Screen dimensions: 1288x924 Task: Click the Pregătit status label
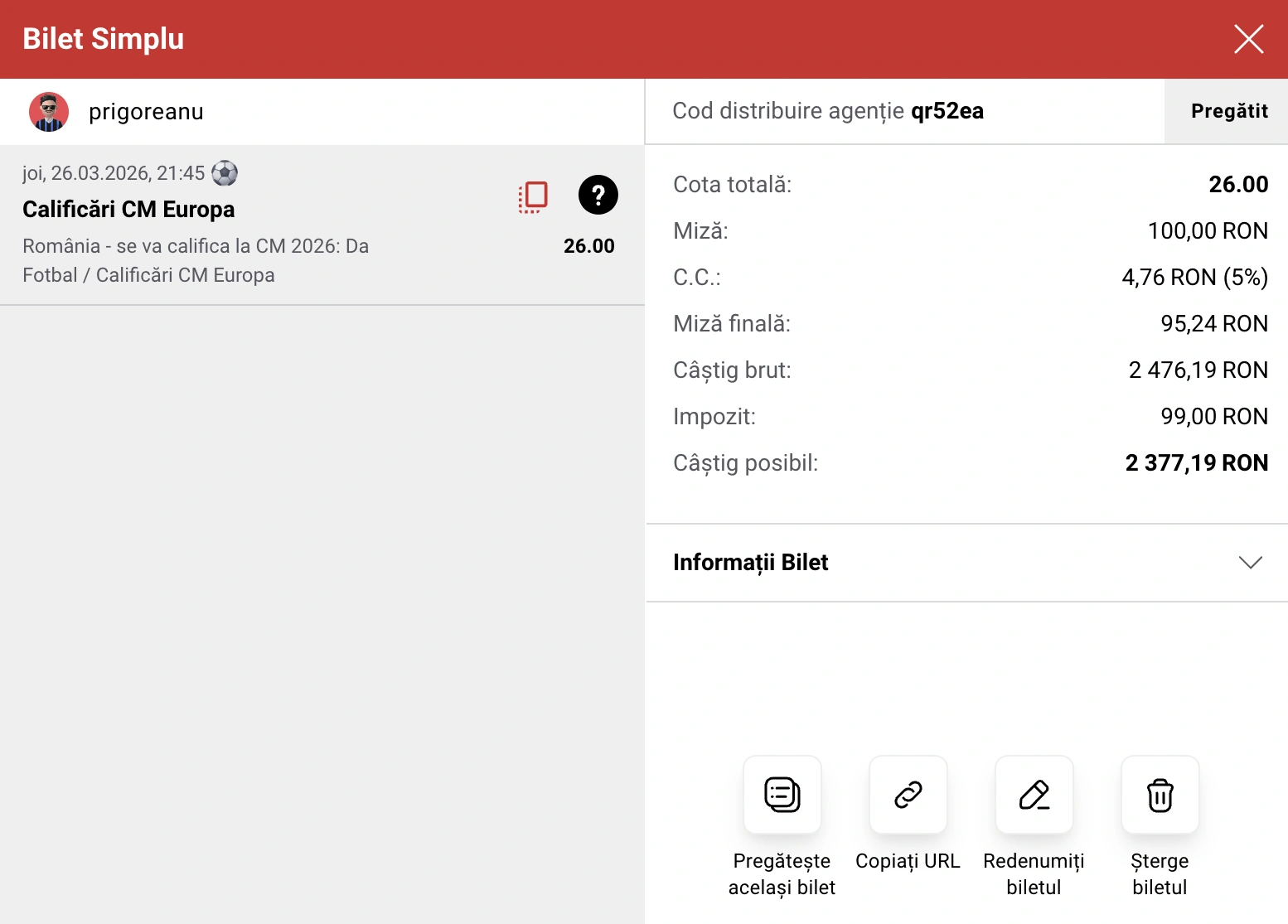coord(1228,111)
